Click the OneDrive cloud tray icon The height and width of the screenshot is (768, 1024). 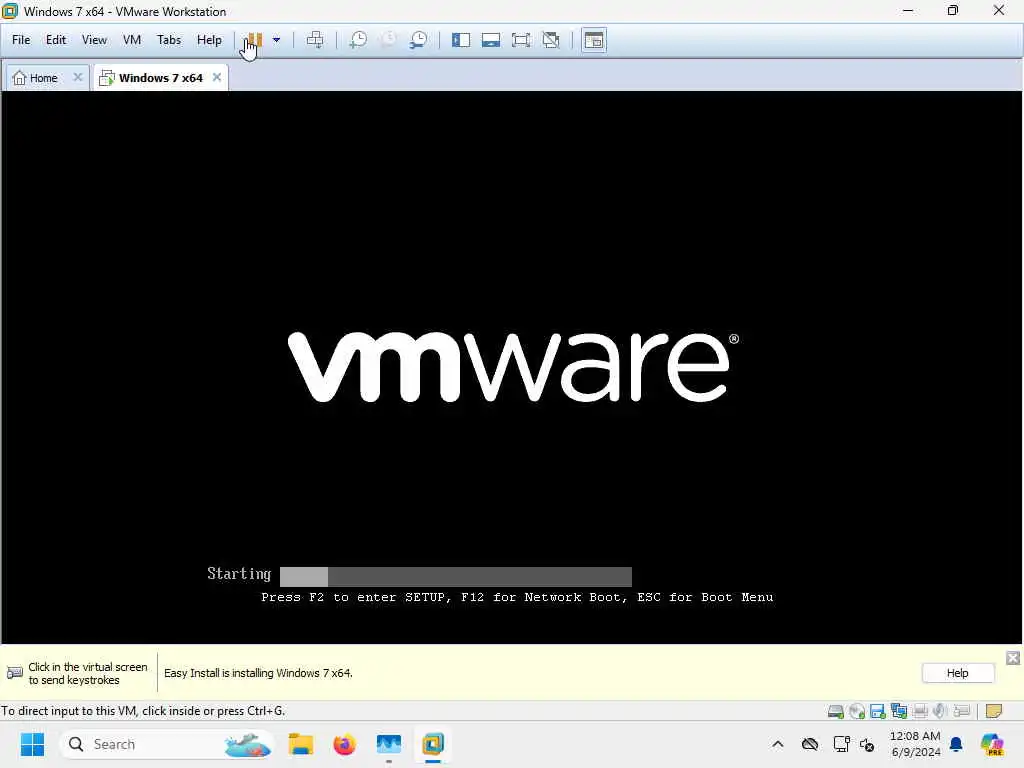tap(810, 744)
